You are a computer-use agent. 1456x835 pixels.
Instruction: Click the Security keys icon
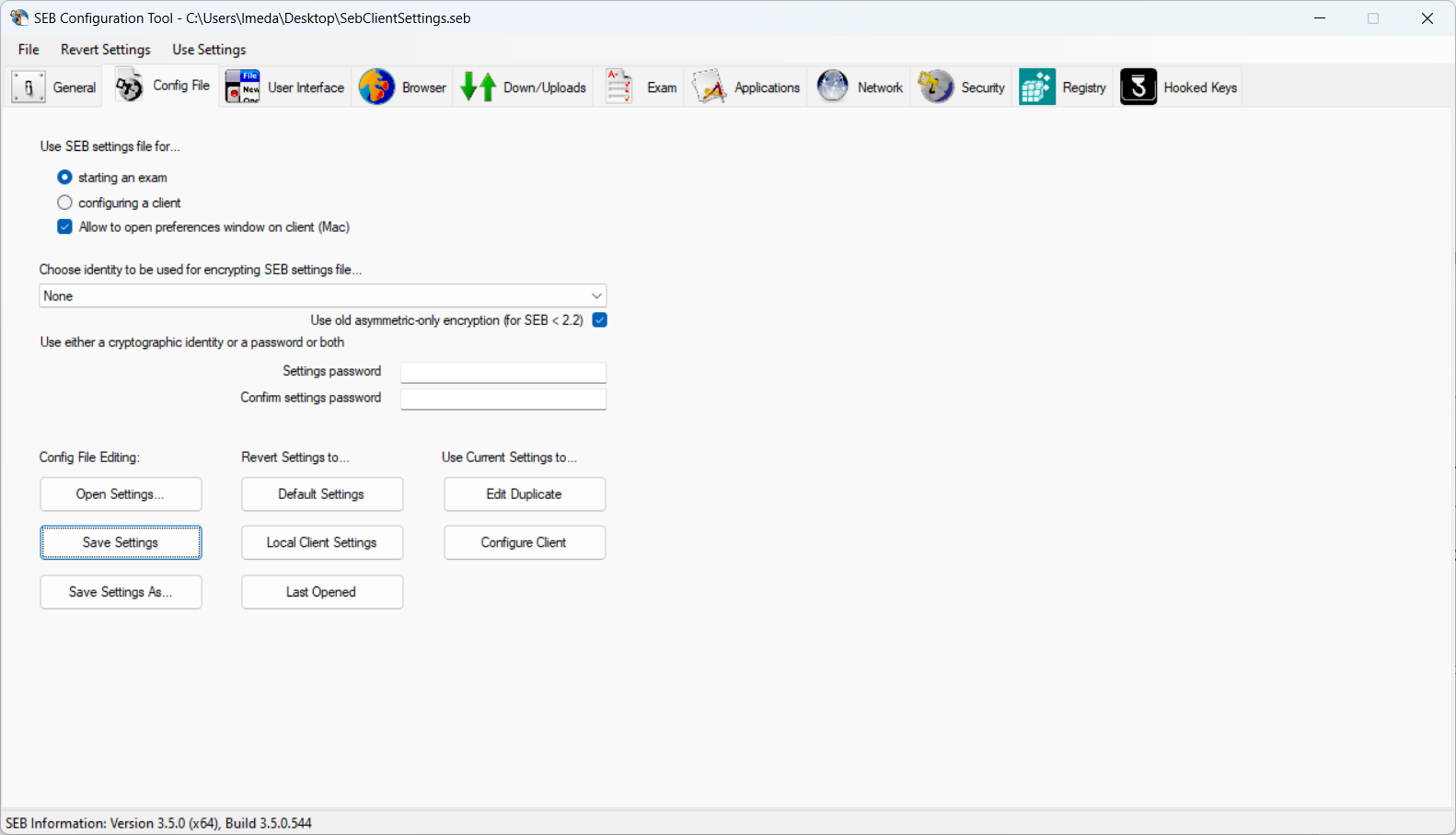click(936, 87)
